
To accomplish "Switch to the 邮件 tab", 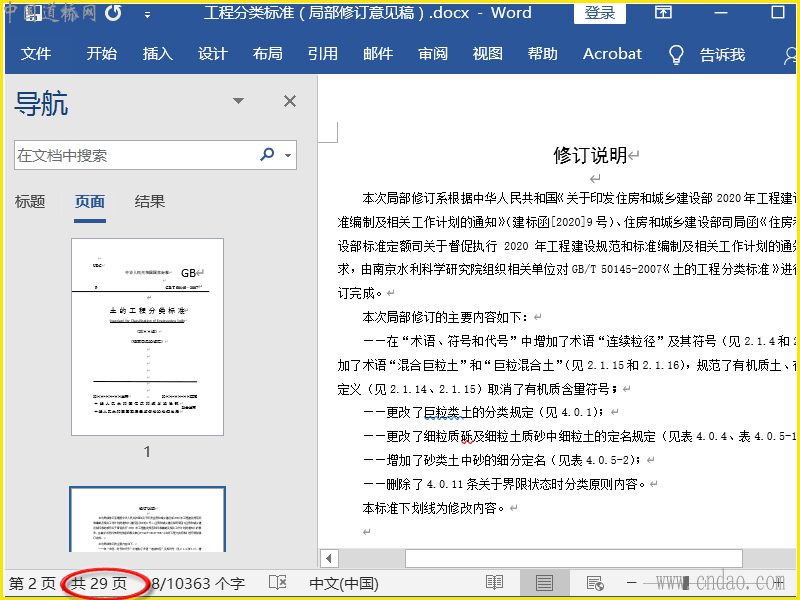I will 378,54.
